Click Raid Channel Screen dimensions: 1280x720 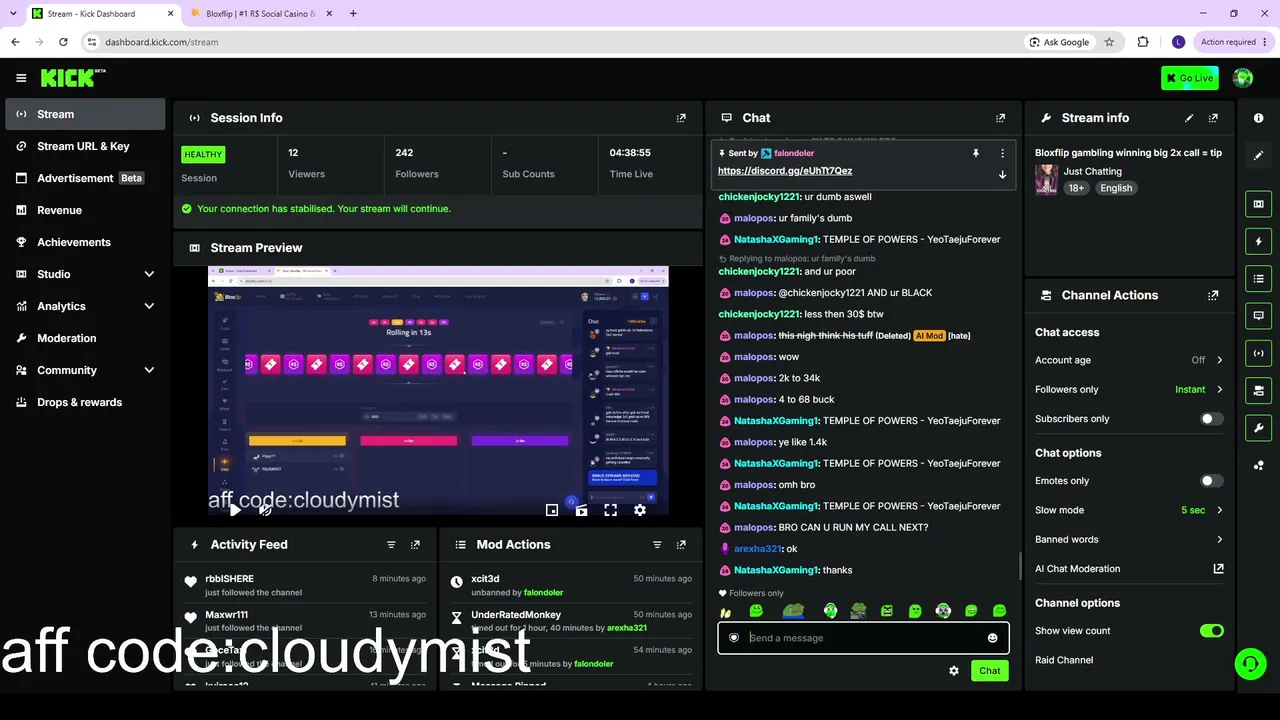pos(1064,660)
